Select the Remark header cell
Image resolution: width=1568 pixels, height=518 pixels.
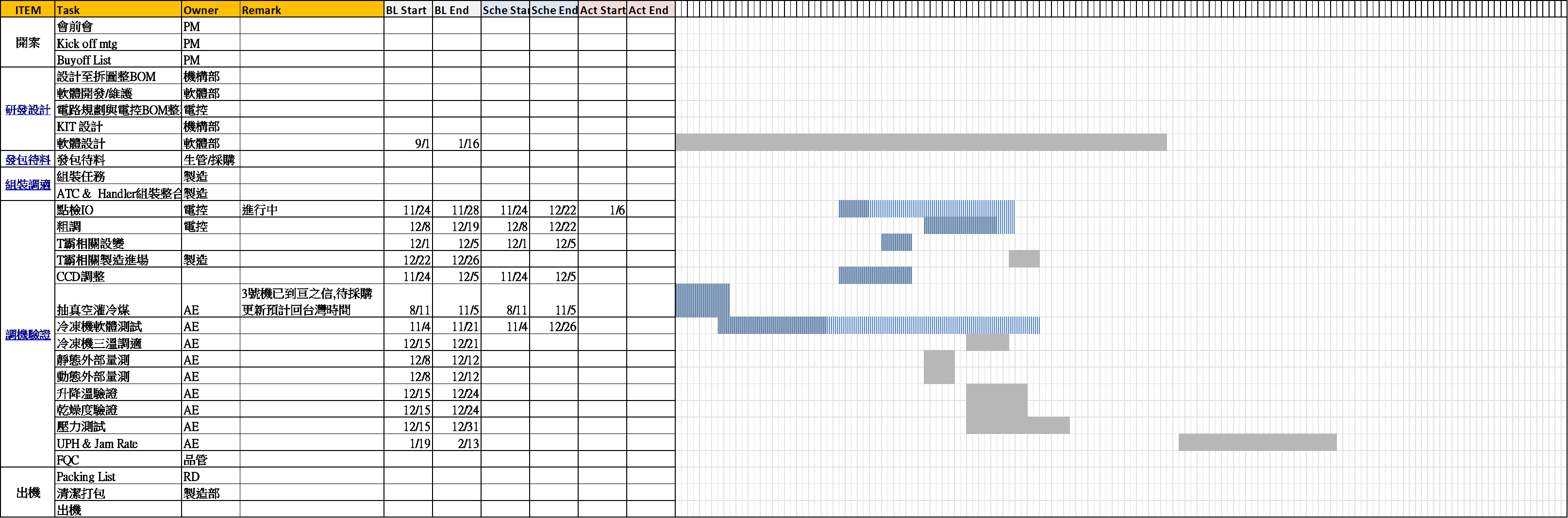click(x=311, y=10)
